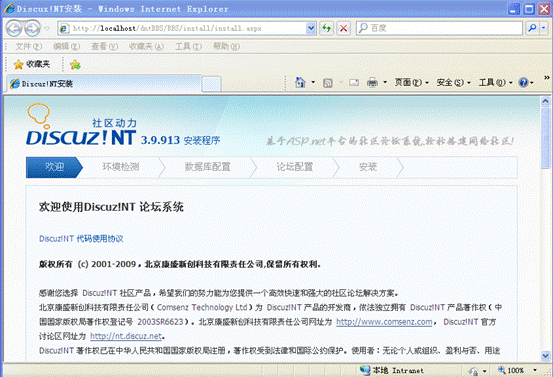Image resolution: width=553 pixels, height=377 pixels.
Task: Open the 页面(P) command menu
Action: click(x=412, y=83)
